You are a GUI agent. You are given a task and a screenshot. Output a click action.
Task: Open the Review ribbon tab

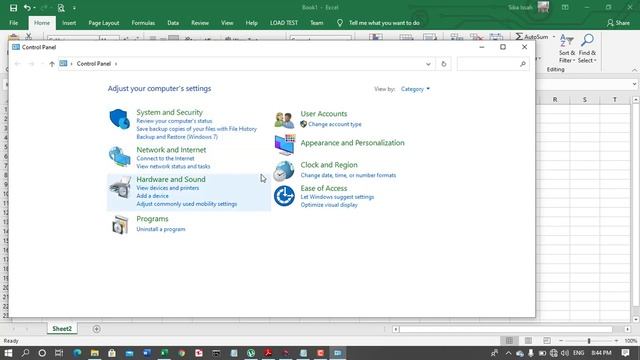click(200, 23)
